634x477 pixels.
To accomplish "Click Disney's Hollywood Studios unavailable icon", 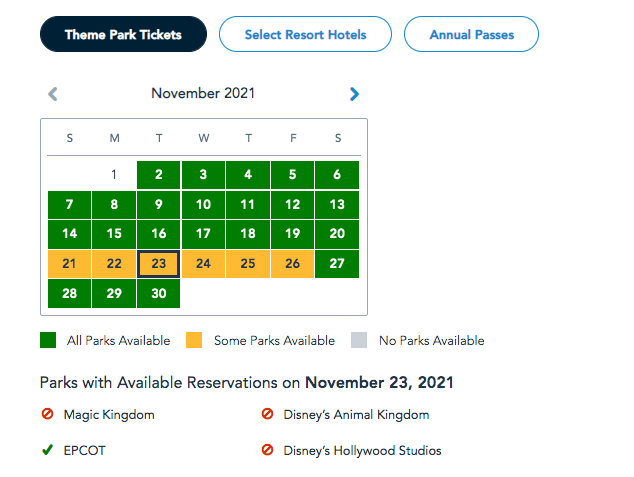I will pyautogui.click(x=267, y=450).
